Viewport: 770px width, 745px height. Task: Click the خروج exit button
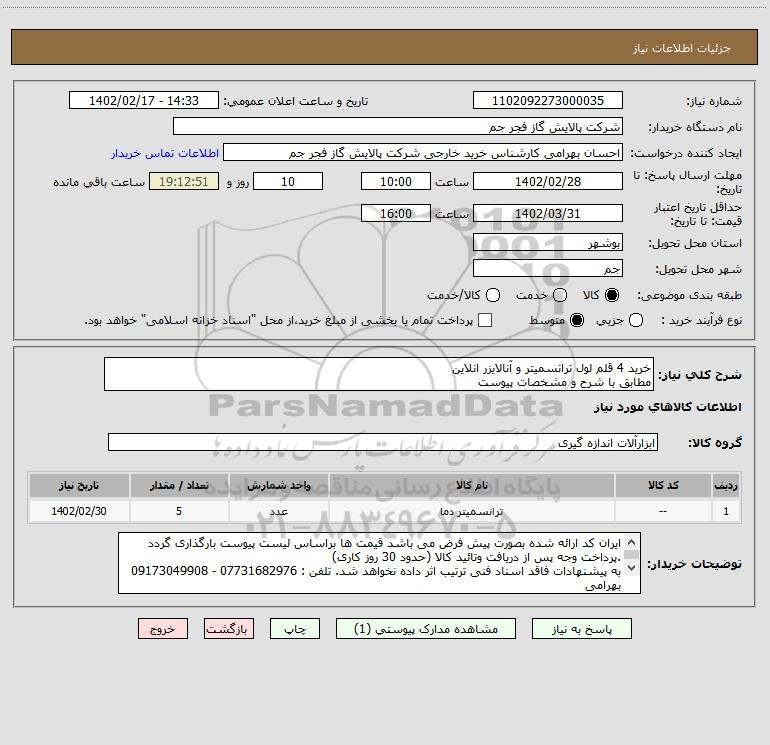click(163, 629)
